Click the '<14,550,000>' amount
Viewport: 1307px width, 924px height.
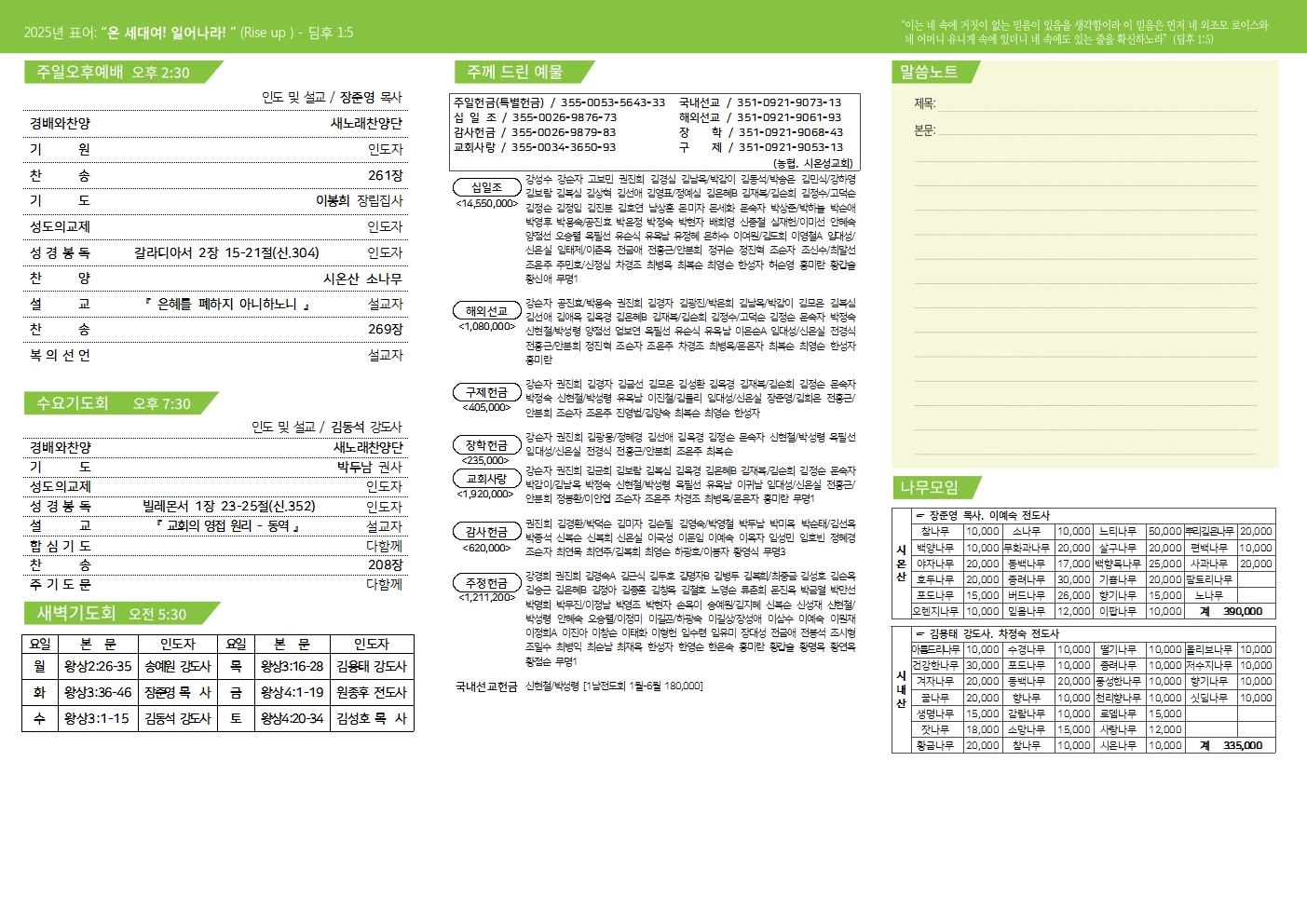[486, 203]
